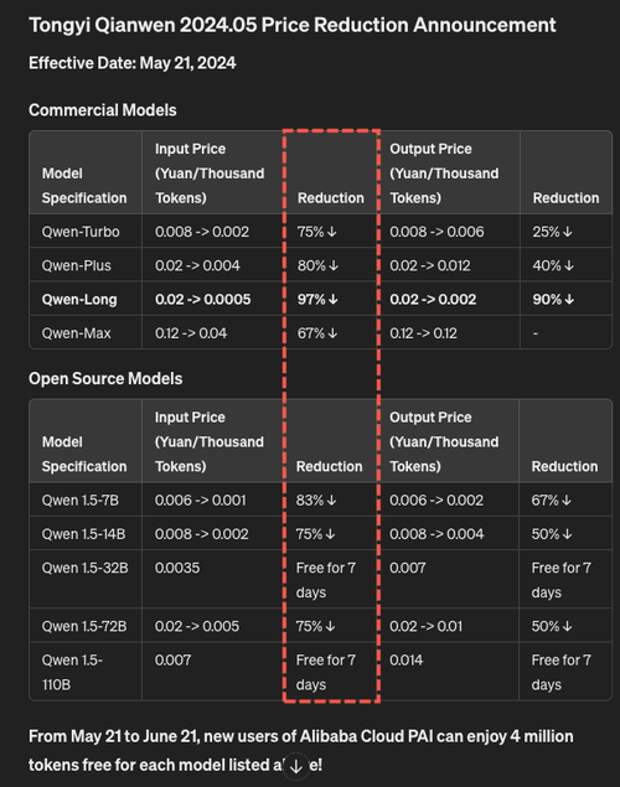Click the scroll-to-bottom arrow button
The width and height of the screenshot is (620, 787).
click(296, 766)
